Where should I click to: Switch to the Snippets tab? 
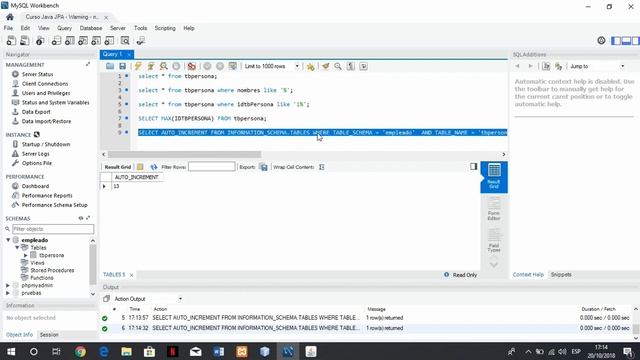click(x=561, y=275)
